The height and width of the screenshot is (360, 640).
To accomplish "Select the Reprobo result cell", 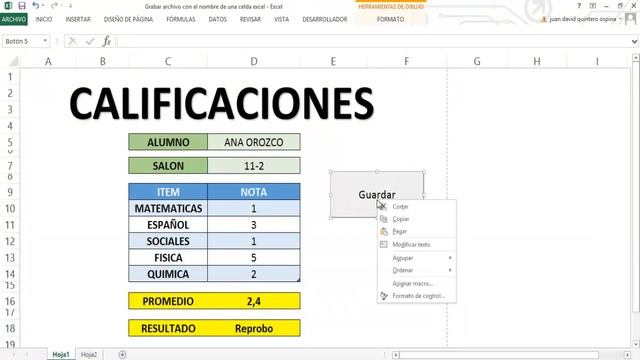I will click(253, 328).
